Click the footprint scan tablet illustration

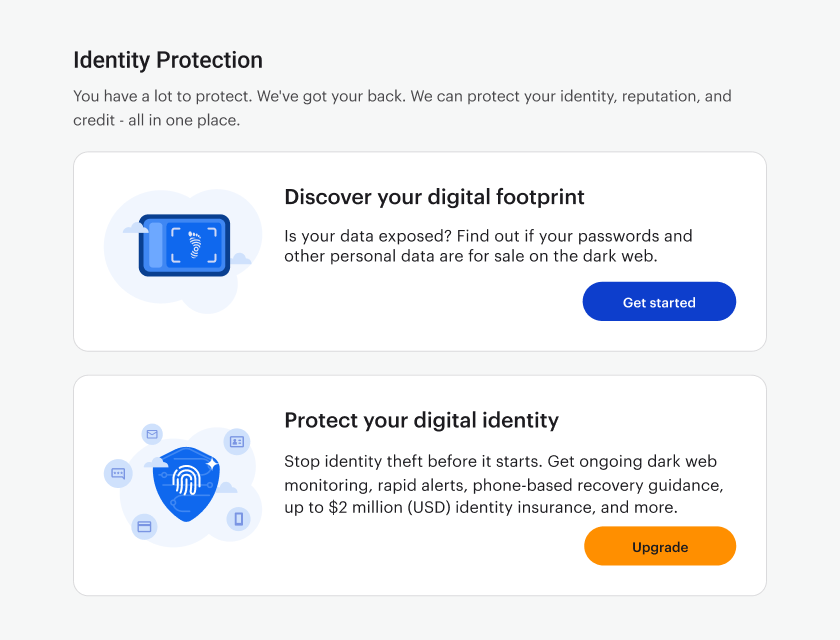(184, 245)
